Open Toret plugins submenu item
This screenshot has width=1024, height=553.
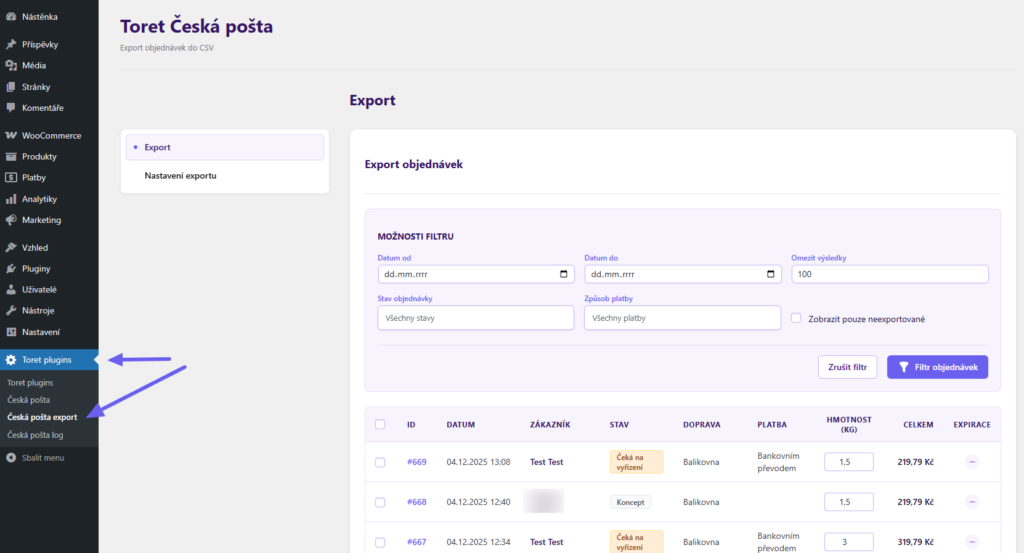[x=30, y=383]
